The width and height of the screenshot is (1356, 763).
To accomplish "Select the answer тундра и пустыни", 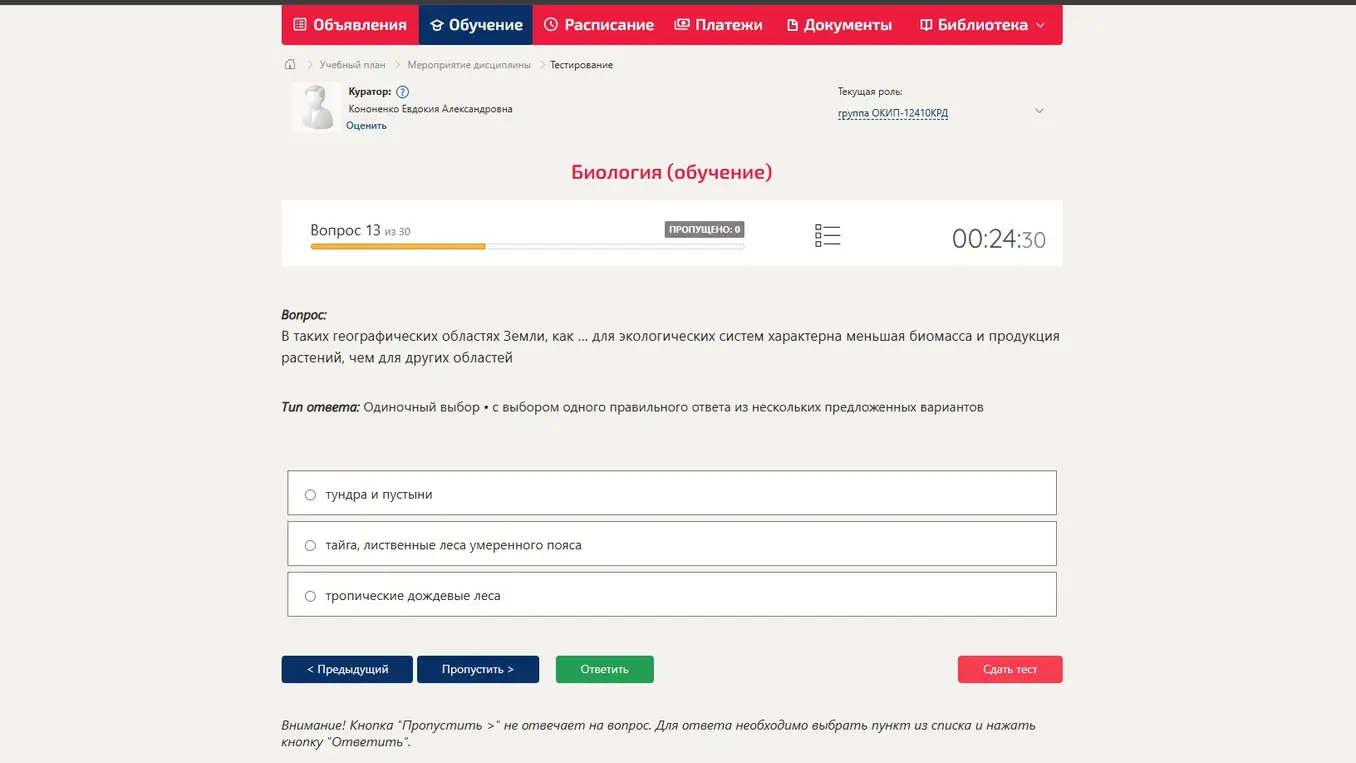I will pyautogui.click(x=672, y=493).
